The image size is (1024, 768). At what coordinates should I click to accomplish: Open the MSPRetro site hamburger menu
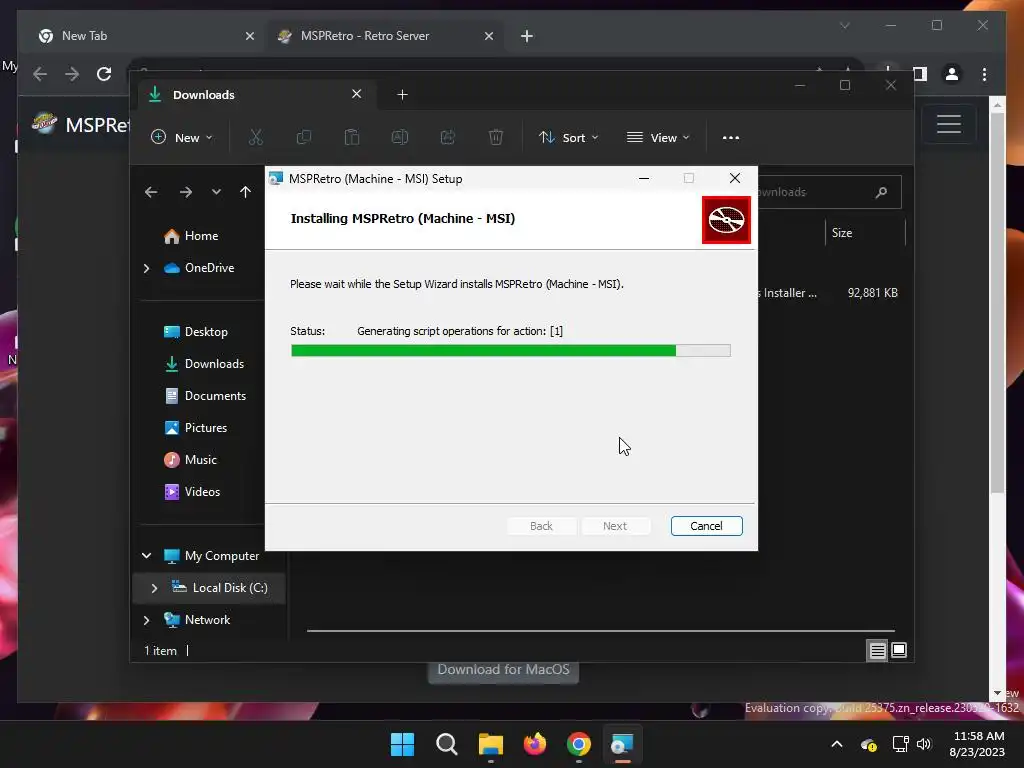(949, 124)
